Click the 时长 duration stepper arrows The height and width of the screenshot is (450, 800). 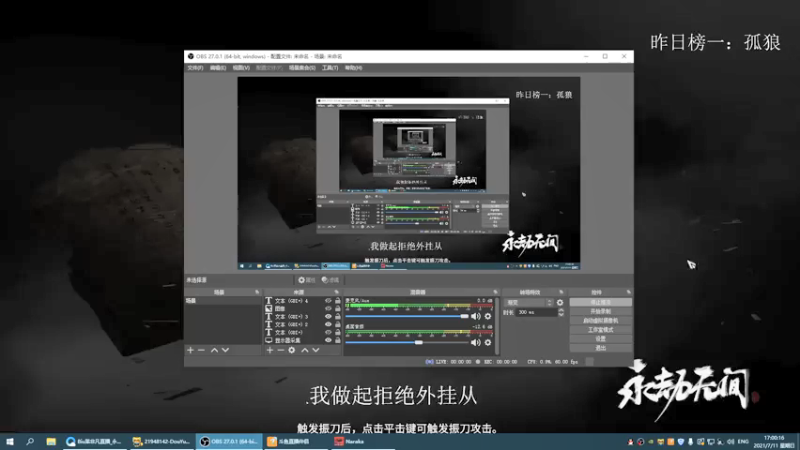pyautogui.click(x=561, y=312)
